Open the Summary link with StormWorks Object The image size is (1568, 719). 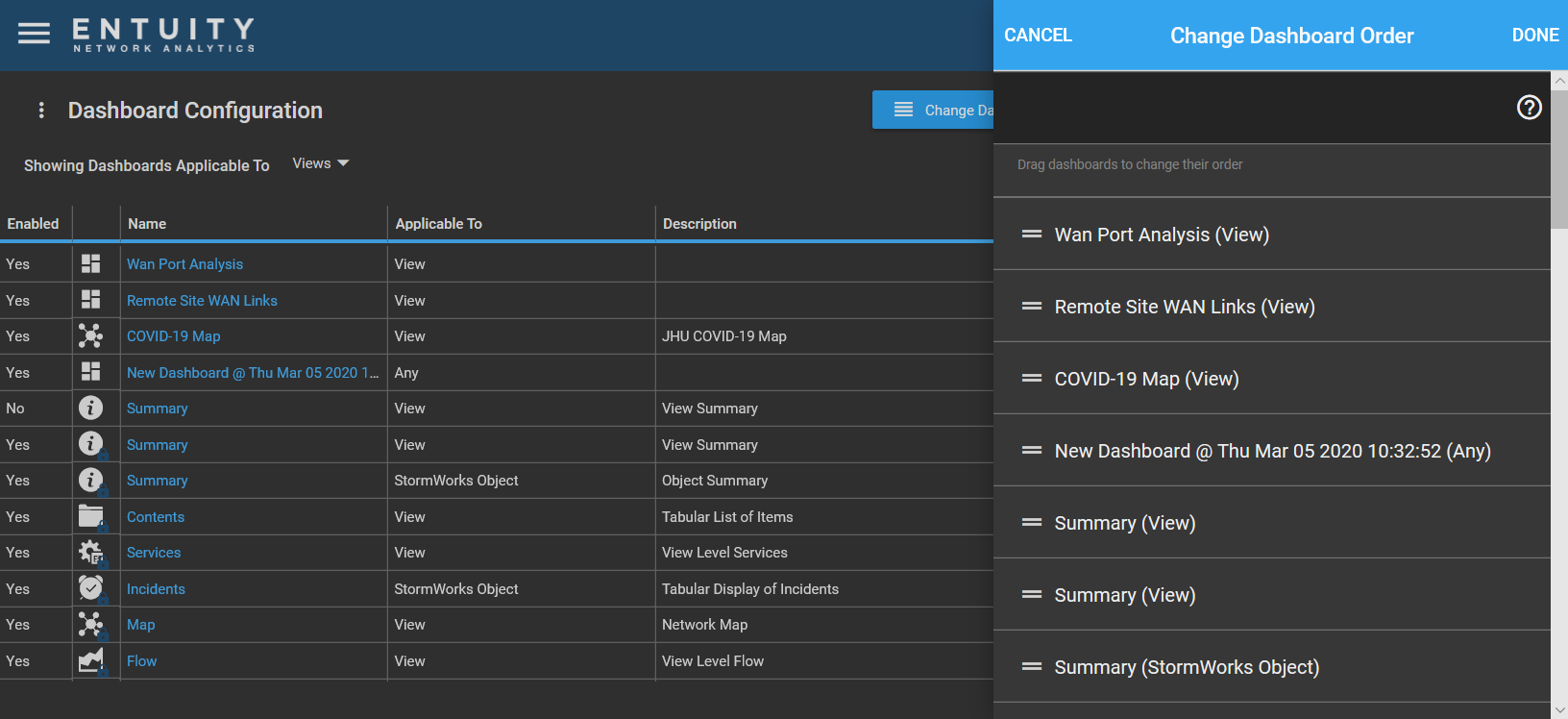tap(157, 480)
